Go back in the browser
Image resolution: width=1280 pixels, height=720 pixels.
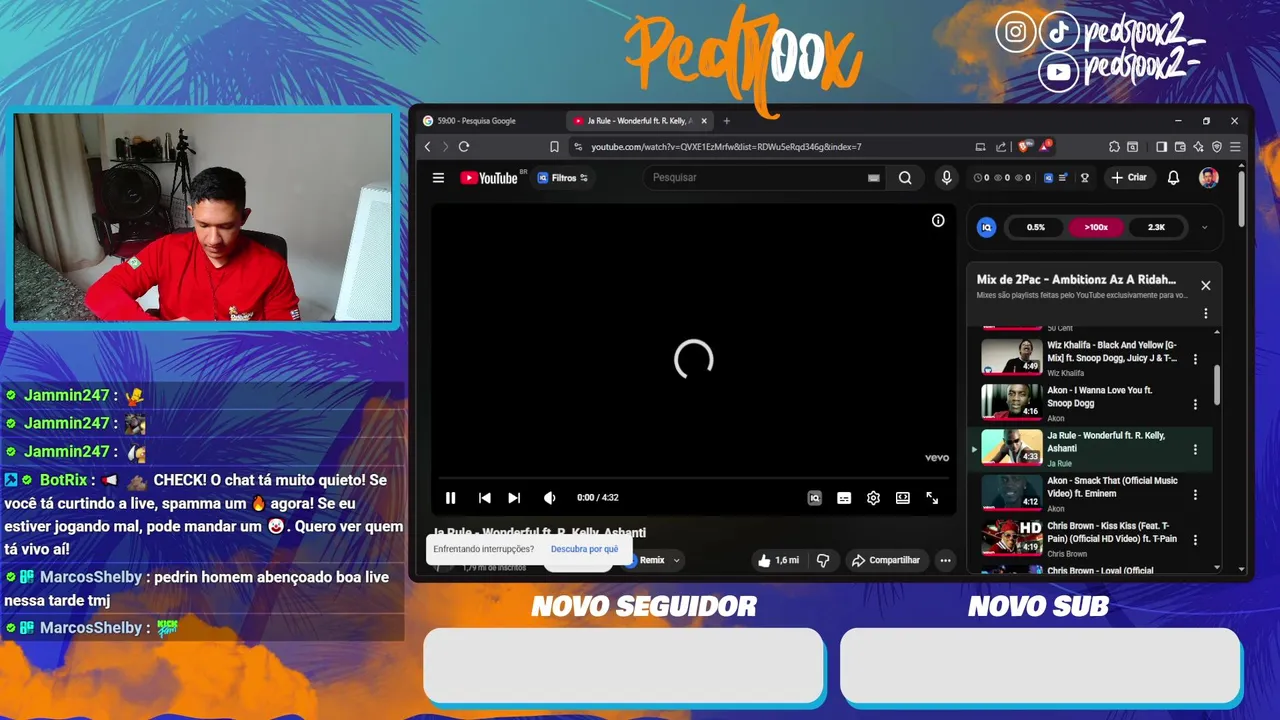tap(428, 147)
